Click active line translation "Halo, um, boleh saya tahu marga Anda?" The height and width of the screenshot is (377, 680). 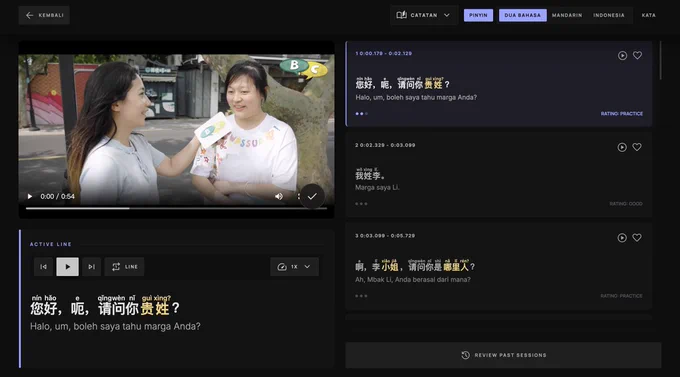pos(115,326)
